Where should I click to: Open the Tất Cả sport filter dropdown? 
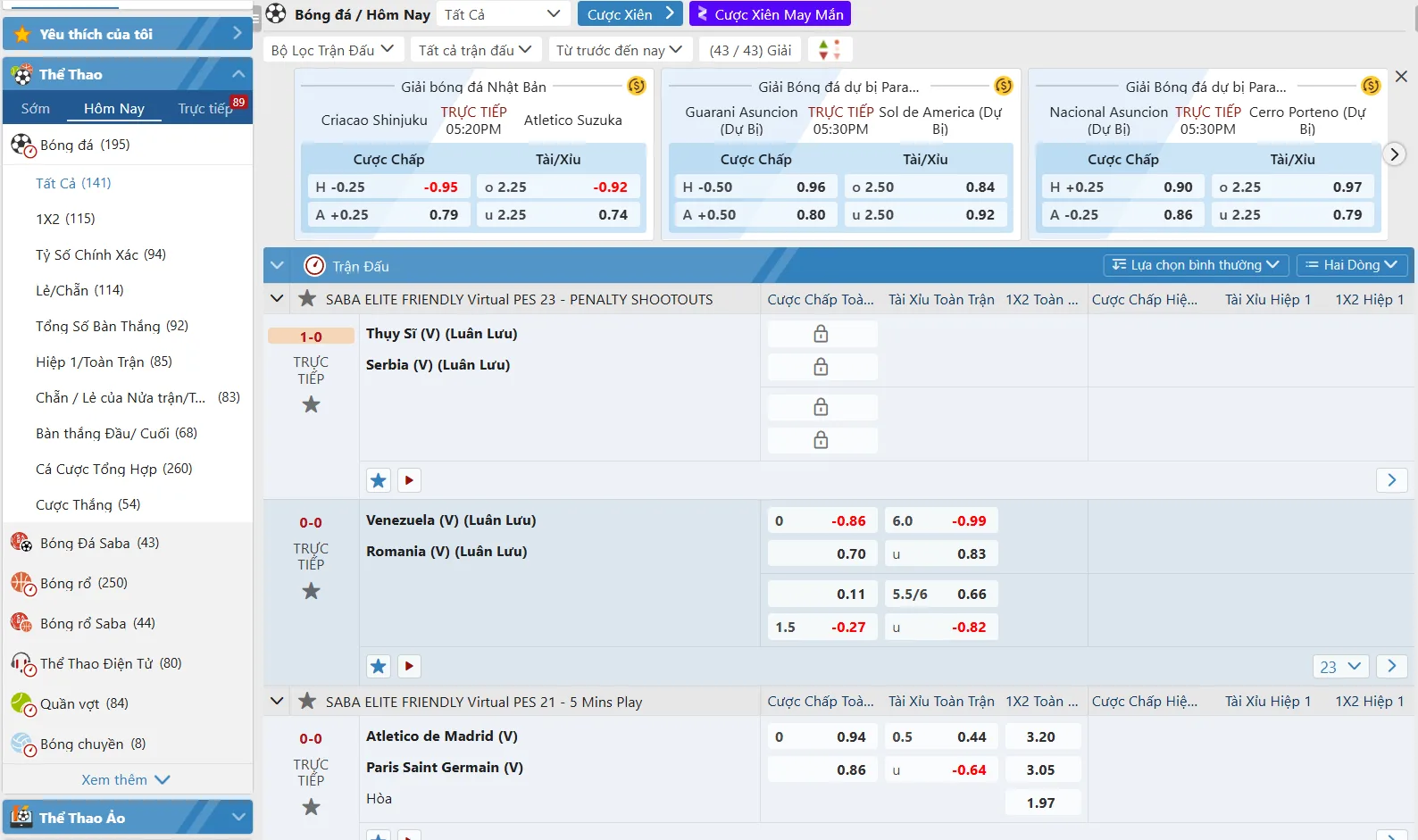pyautogui.click(x=503, y=14)
